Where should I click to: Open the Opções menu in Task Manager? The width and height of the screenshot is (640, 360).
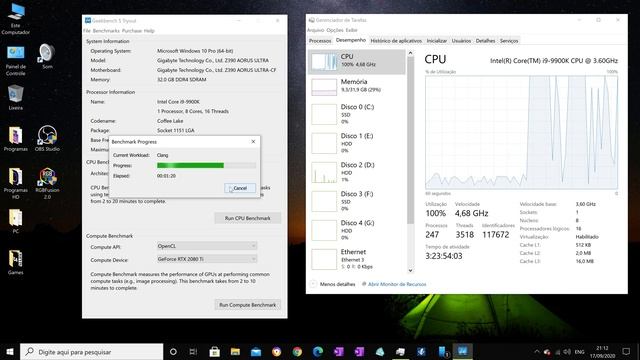point(335,30)
